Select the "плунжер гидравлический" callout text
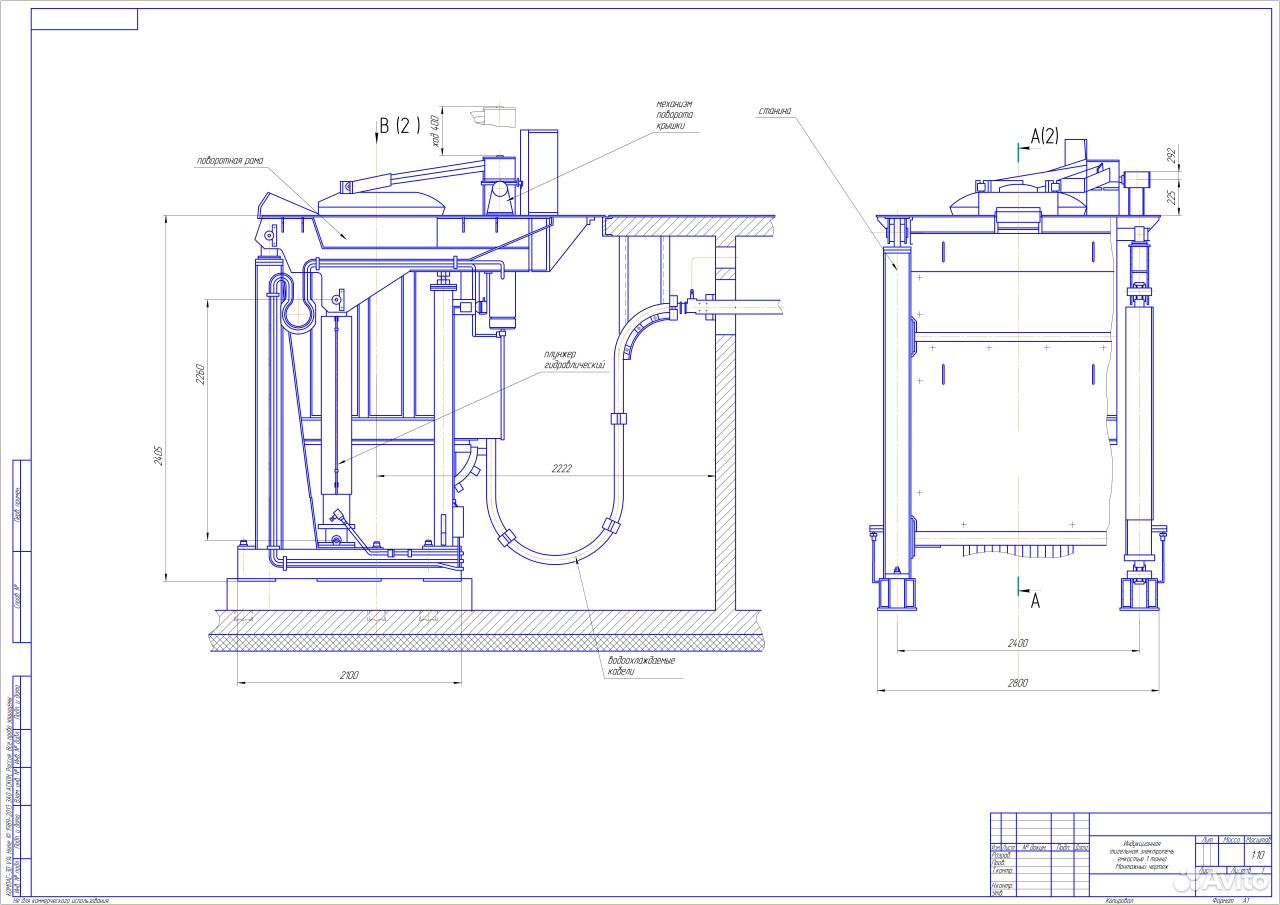Viewport: 1280px width, 905px height. click(x=576, y=359)
